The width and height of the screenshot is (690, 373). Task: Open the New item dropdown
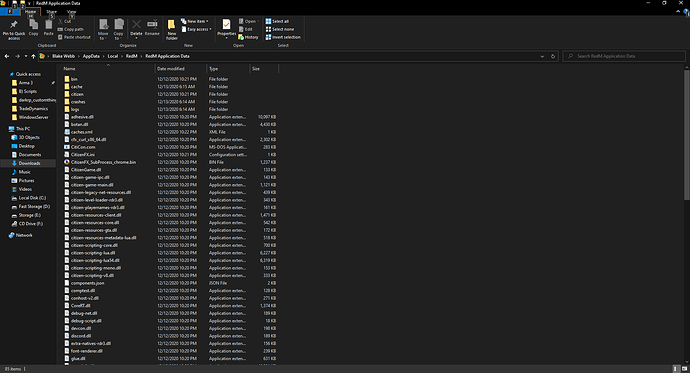(195, 21)
